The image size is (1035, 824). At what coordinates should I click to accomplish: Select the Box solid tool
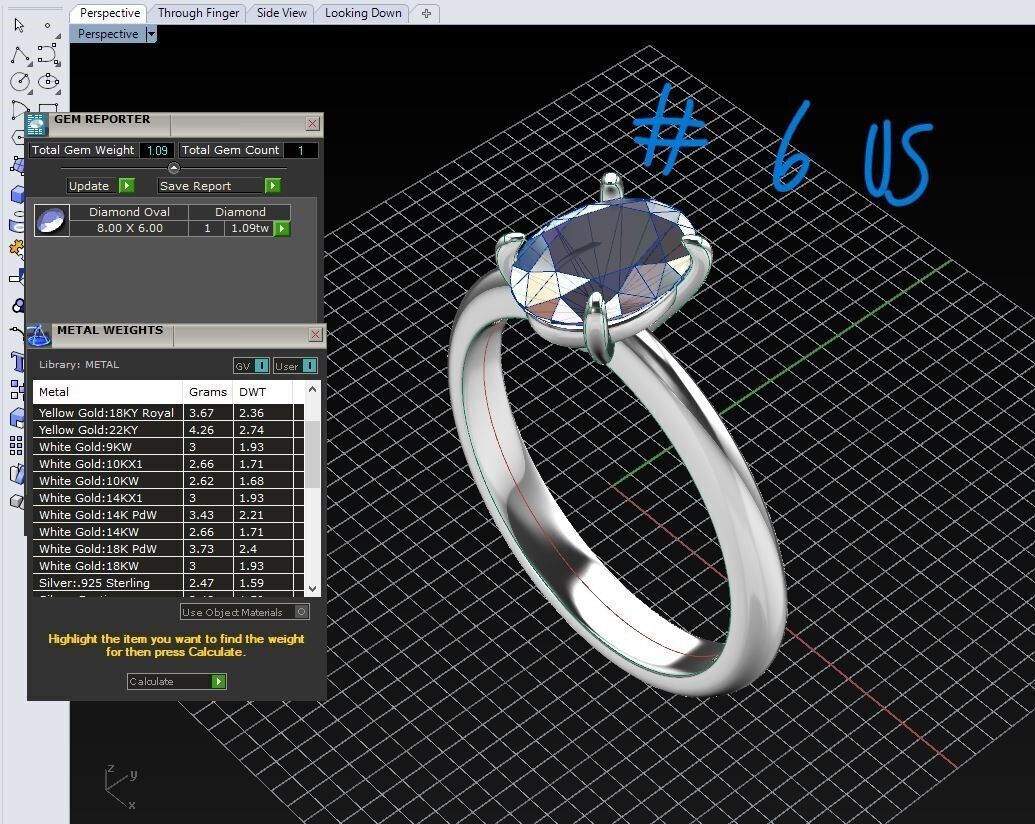(17, 194)
